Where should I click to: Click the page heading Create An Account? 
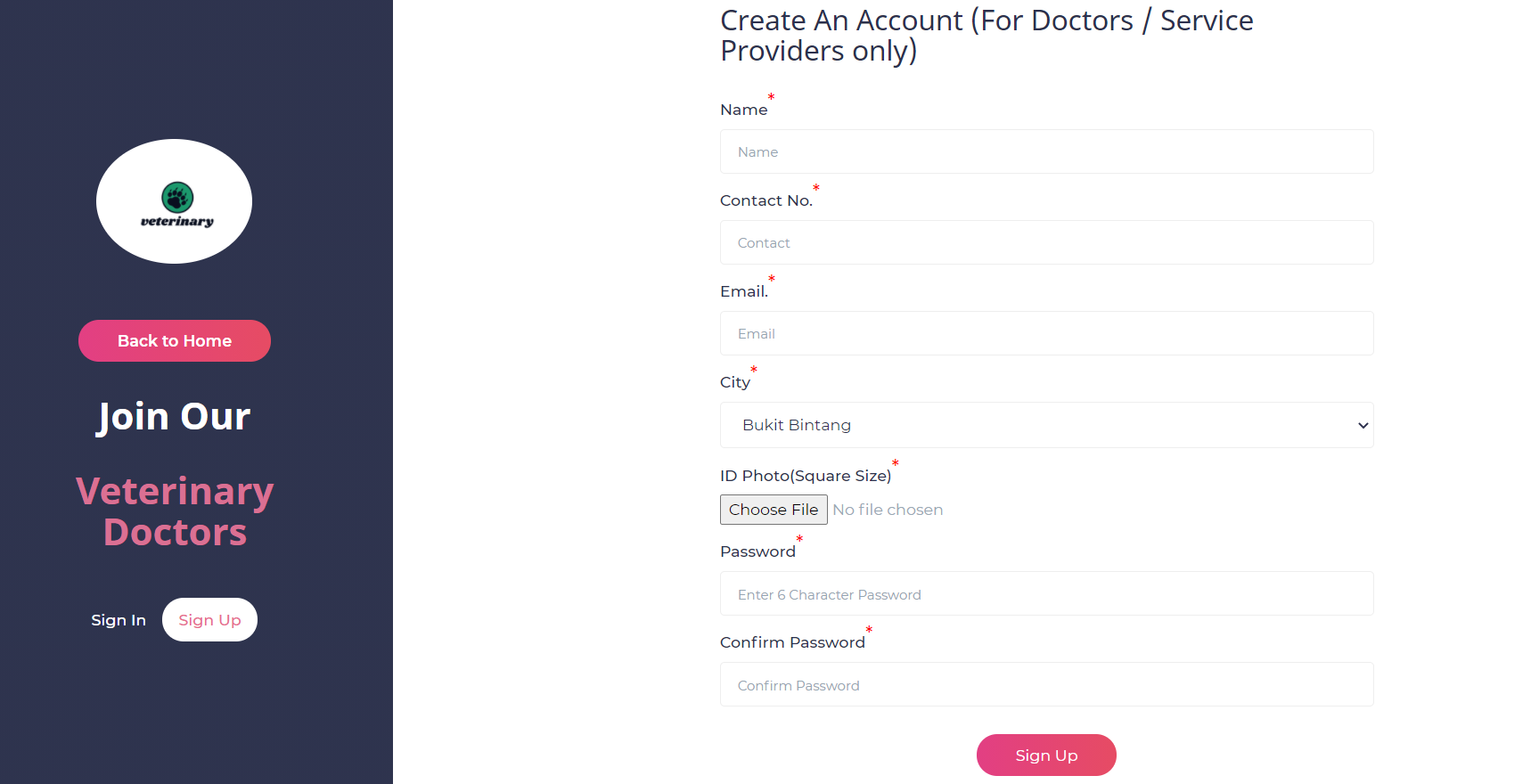pos(986,36)
